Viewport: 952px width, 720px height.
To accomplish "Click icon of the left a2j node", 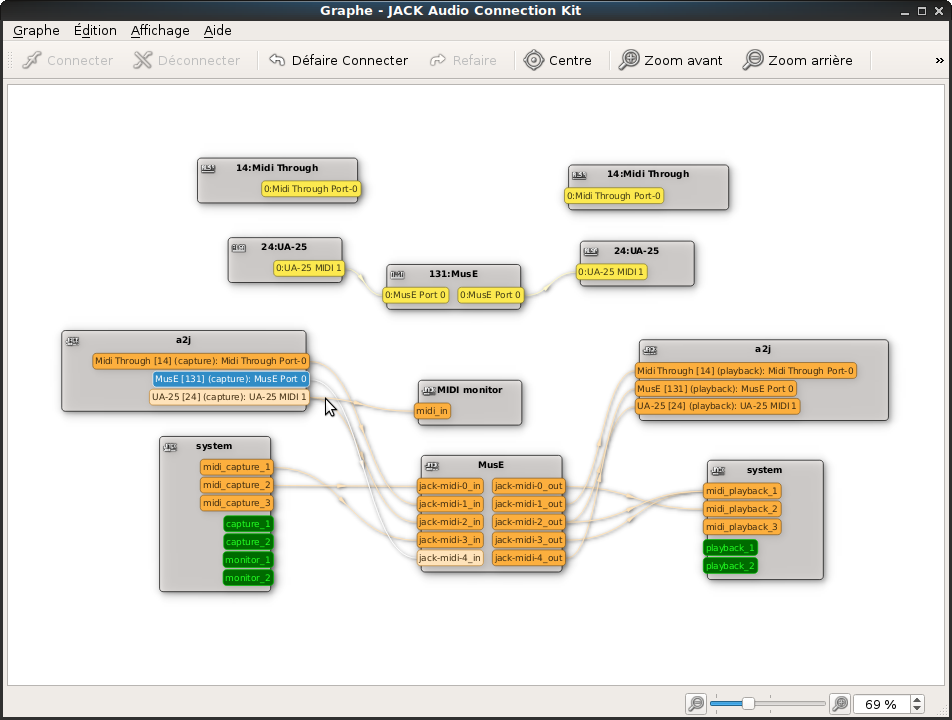I will pyautogui.click(x=72, y=341).
